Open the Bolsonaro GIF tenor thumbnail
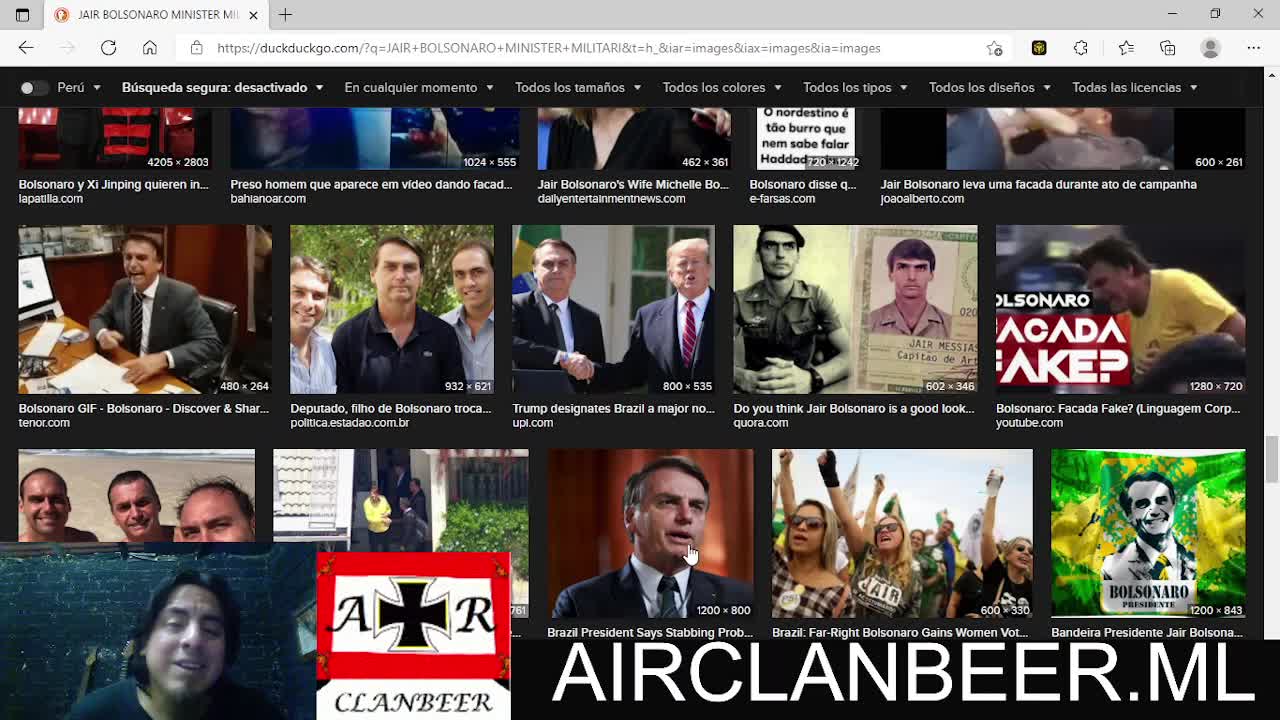1280x720 pixels. click(145, 309)
